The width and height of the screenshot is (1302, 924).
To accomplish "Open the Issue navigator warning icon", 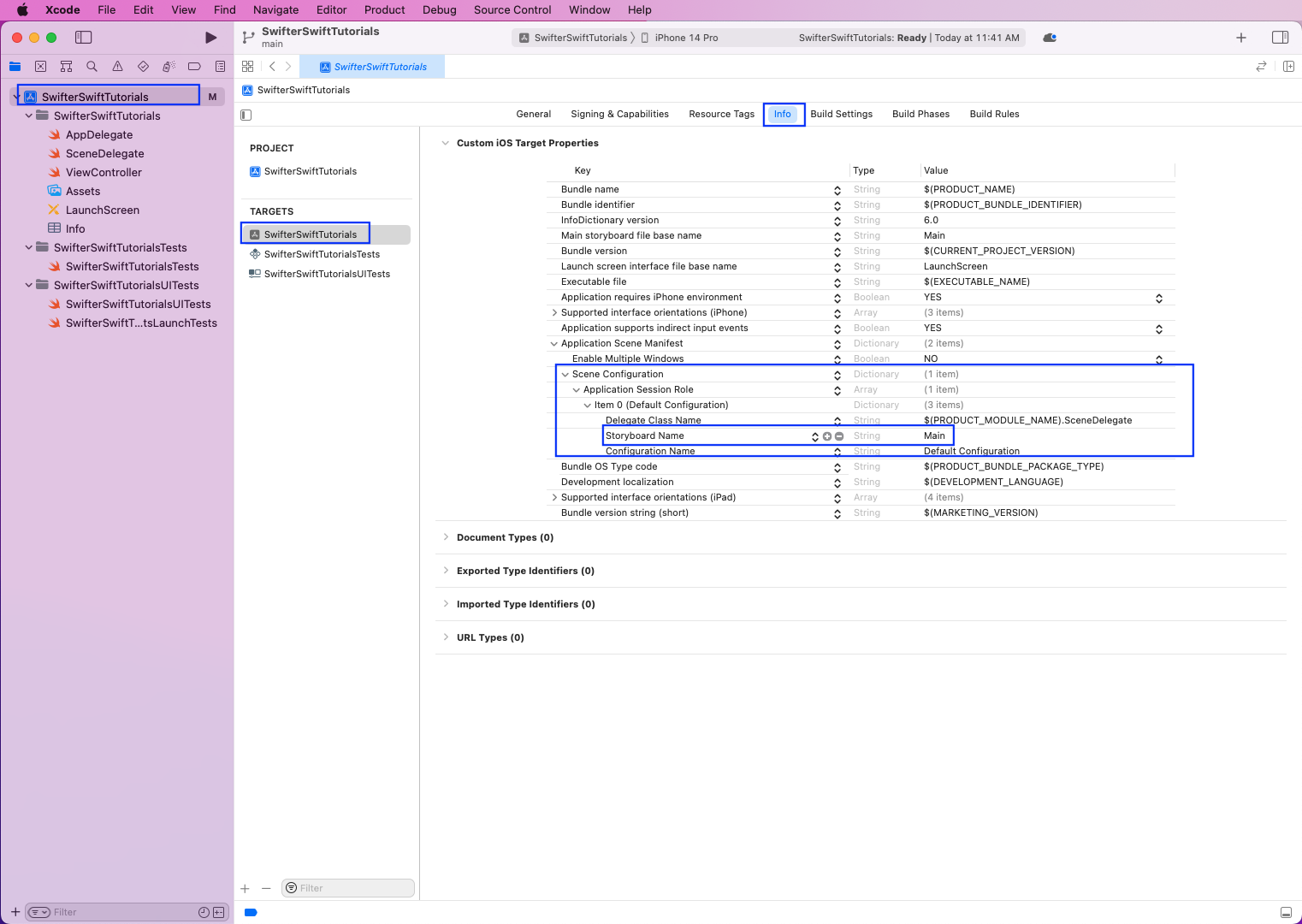I will pos(117,67).
